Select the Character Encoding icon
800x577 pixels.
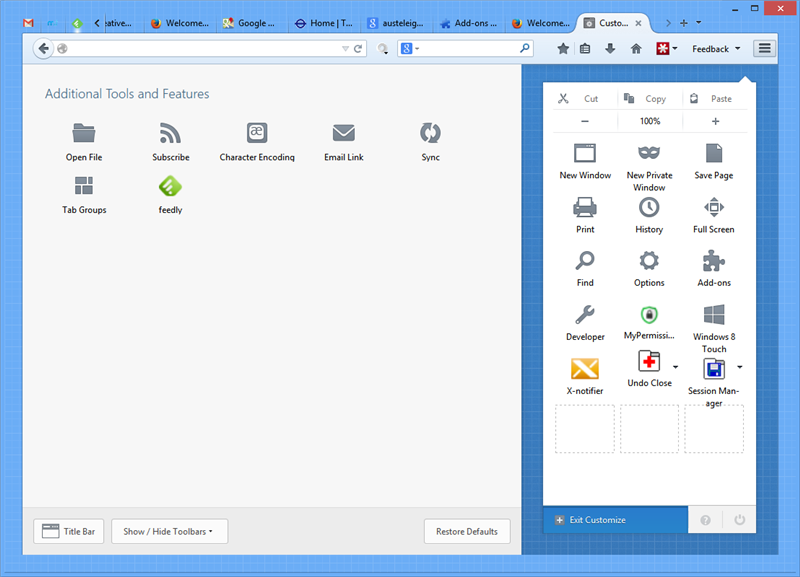[257, 131]
